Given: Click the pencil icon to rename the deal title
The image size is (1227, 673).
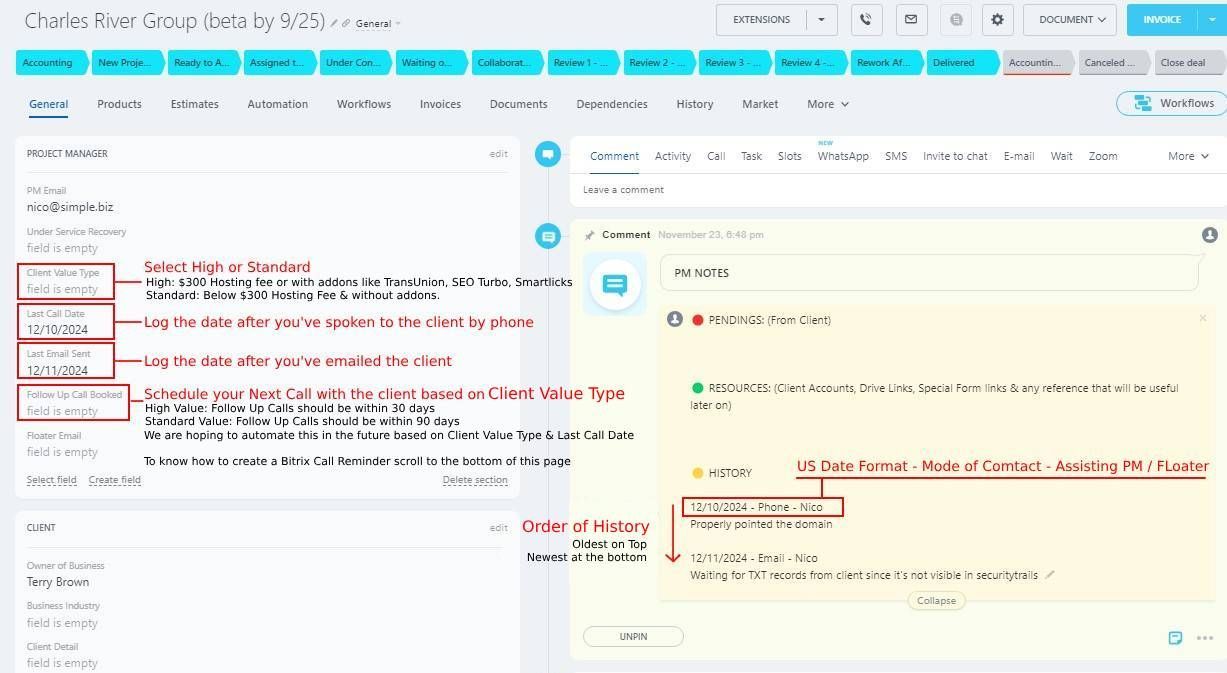Looking at the screenshot, I should click(335, 23).
